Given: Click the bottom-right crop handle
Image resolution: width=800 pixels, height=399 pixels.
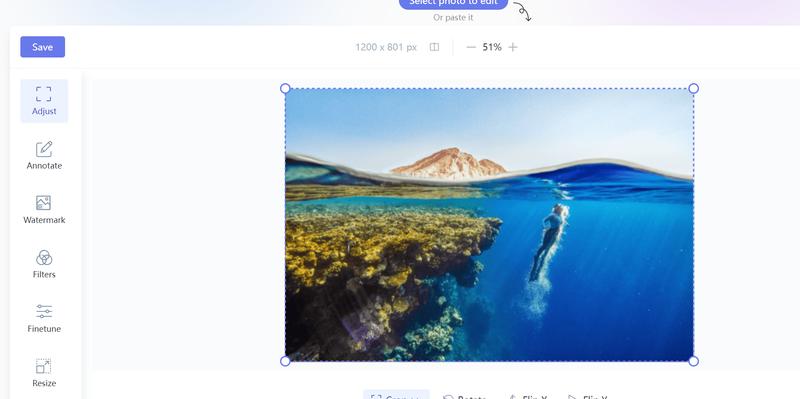Looking at the screenshot, I should [693, 361].
